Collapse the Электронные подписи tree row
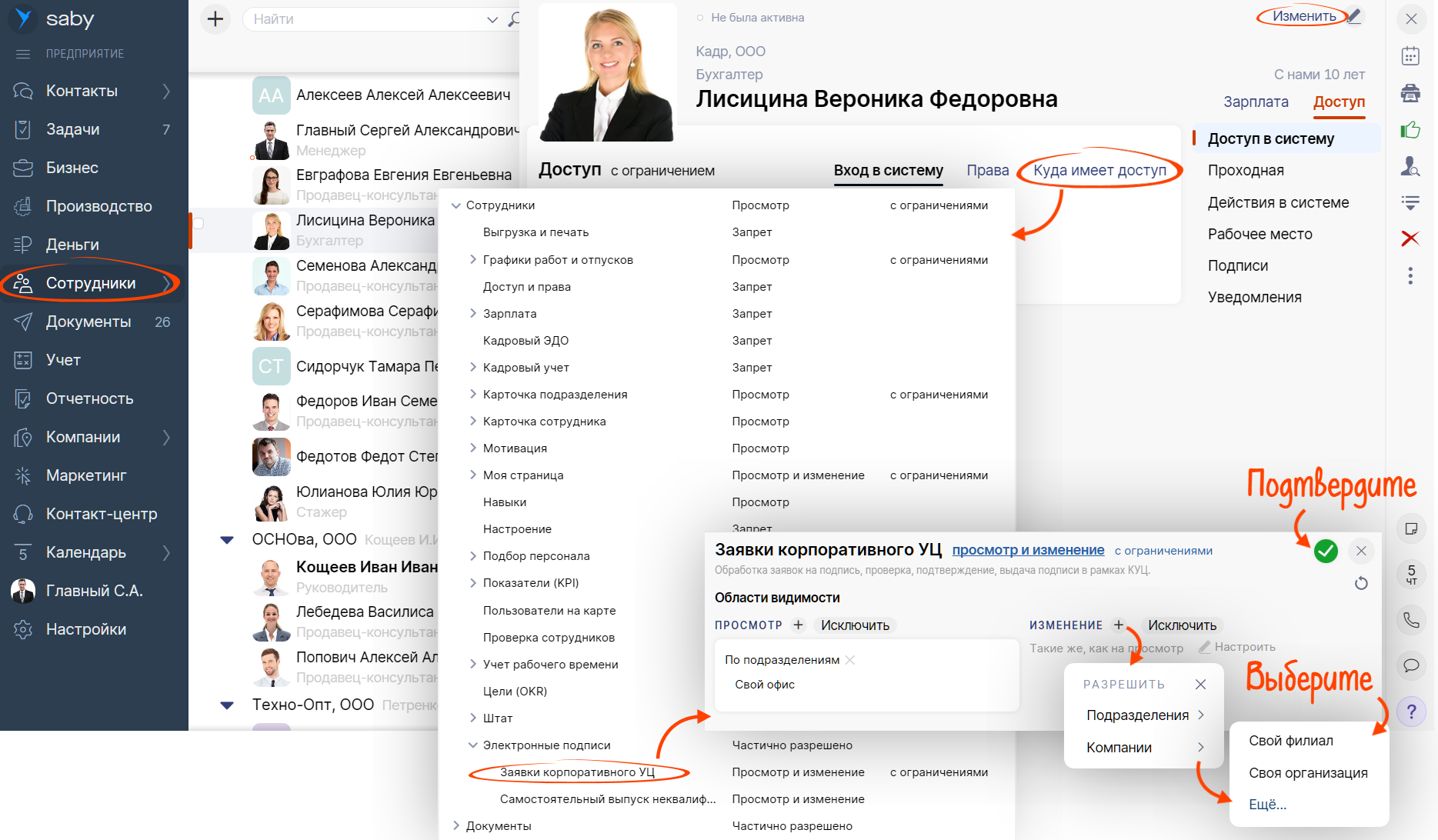This screenshot has height=840, width=1438. pos(473,745)
